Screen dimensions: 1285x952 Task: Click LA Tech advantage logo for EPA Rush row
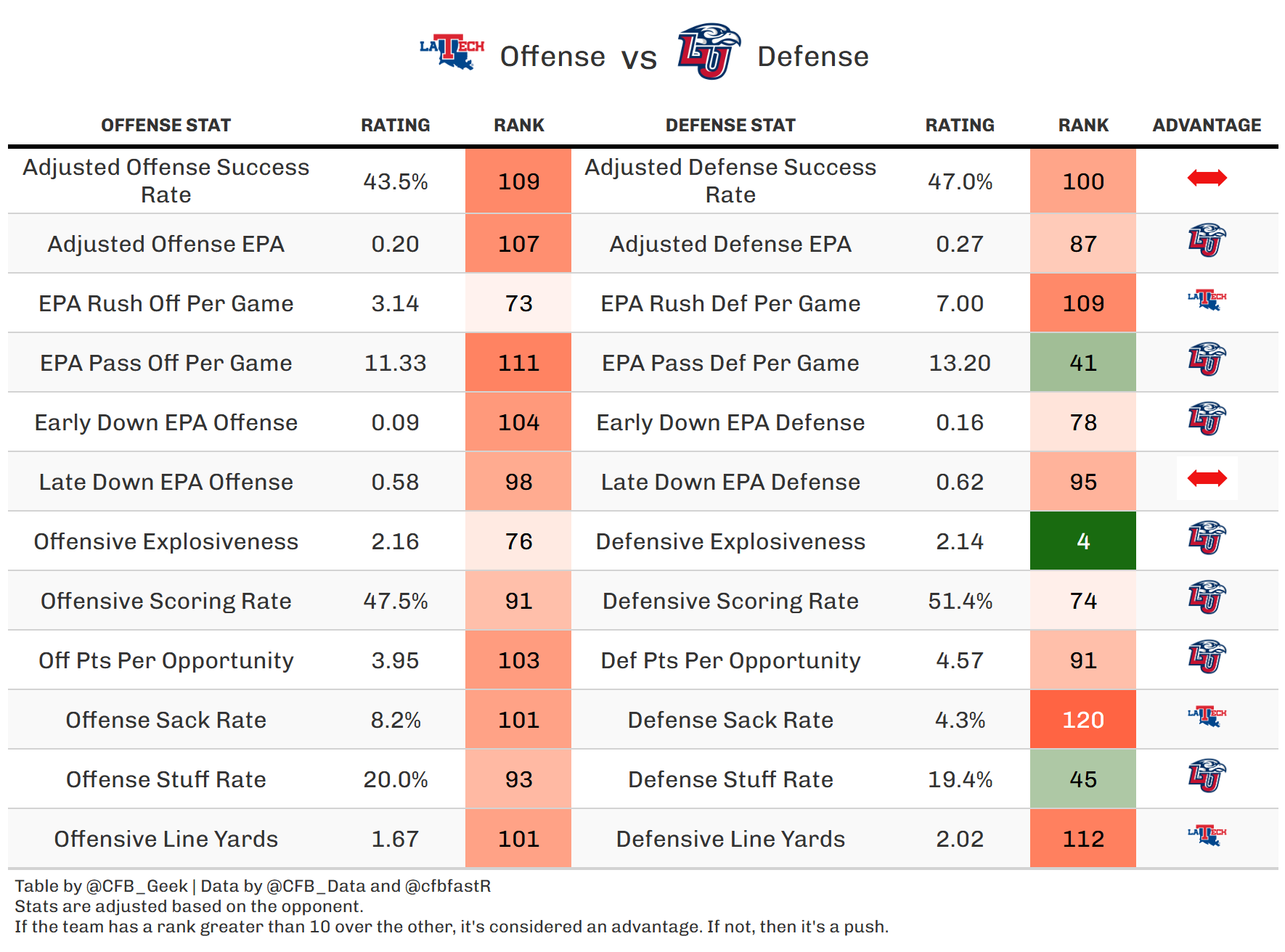tap(1207, 299)
